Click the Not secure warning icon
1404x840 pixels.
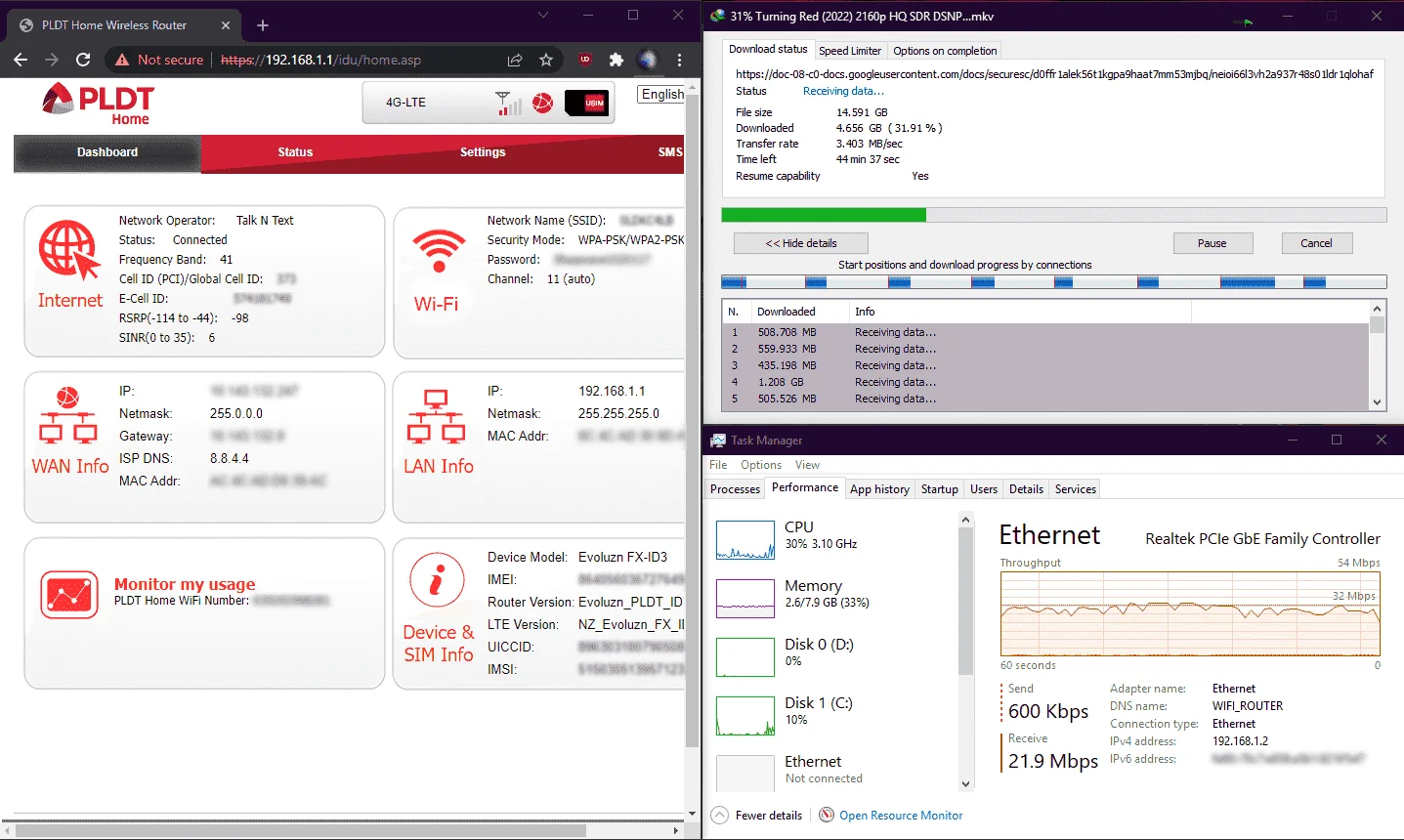pos(122,60)
